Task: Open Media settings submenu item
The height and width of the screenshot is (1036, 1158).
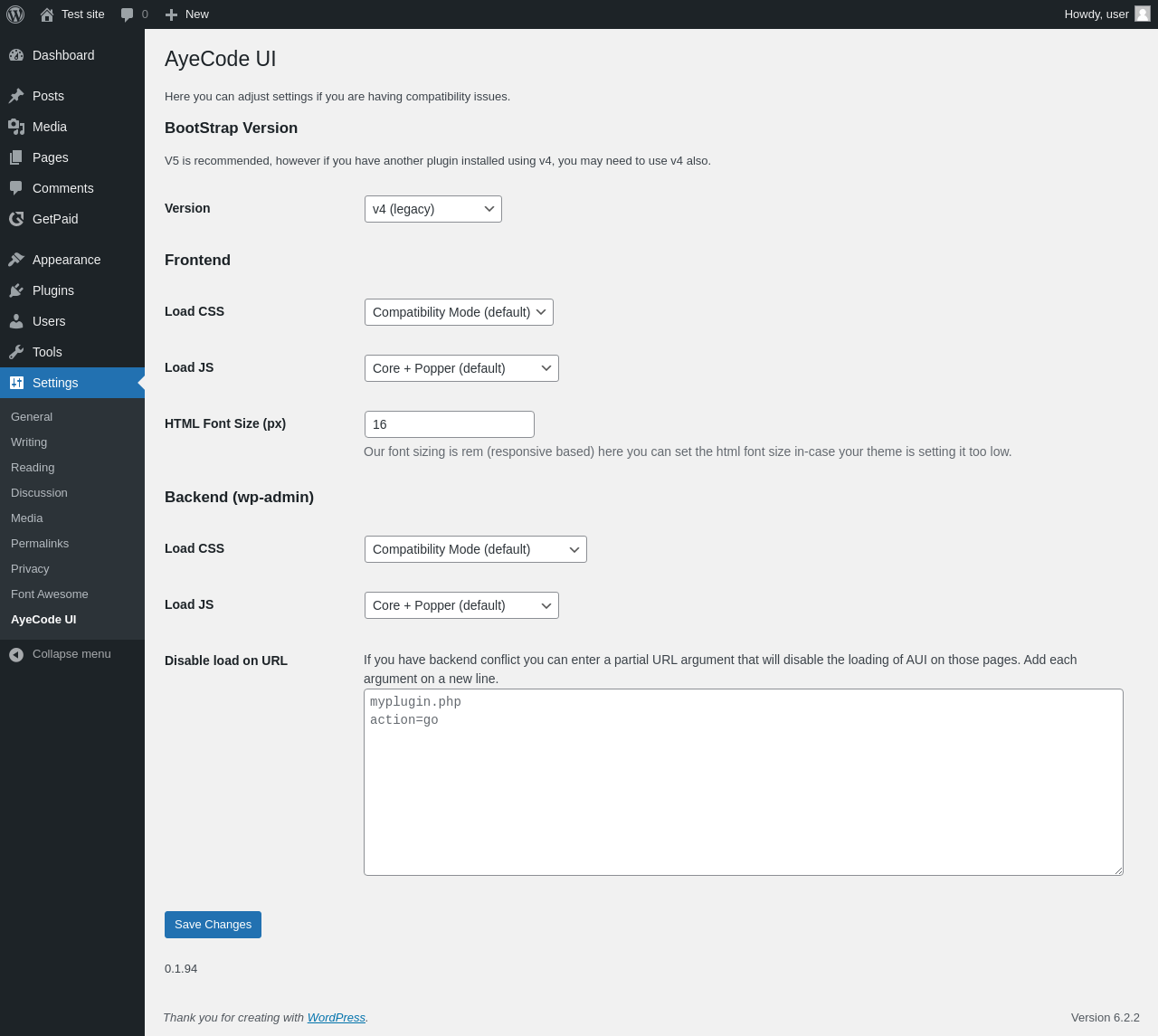Action: pyautogui.click(x=27, y=518)
